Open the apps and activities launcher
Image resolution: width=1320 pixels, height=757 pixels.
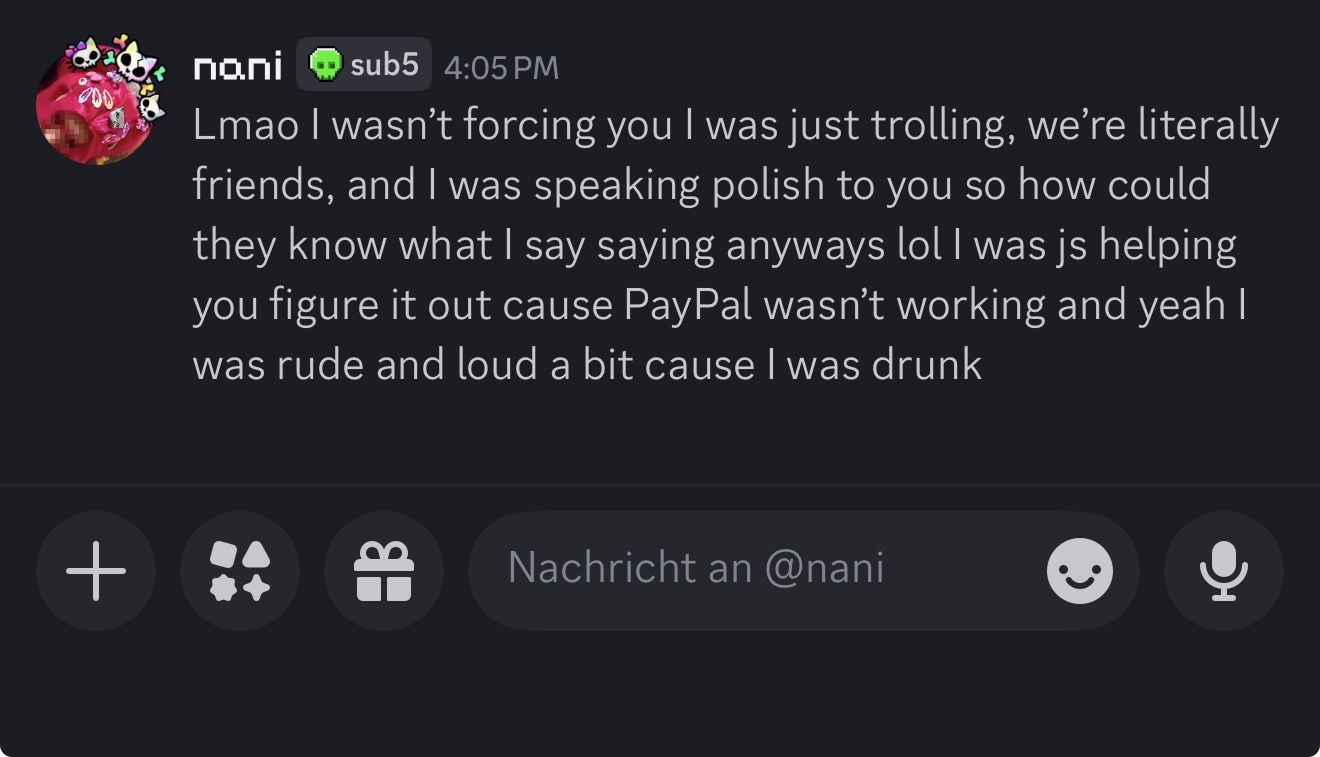coord(240,571)
